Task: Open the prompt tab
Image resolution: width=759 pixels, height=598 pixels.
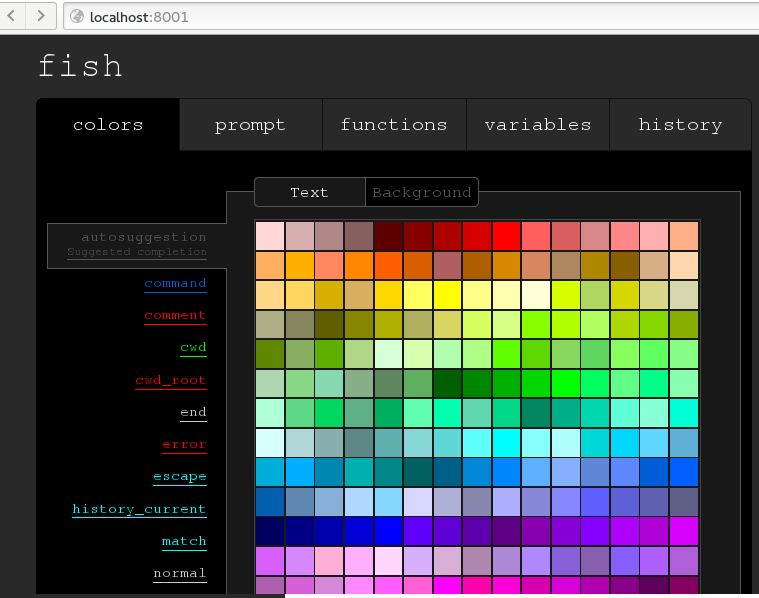Action: tap(250, 125)
